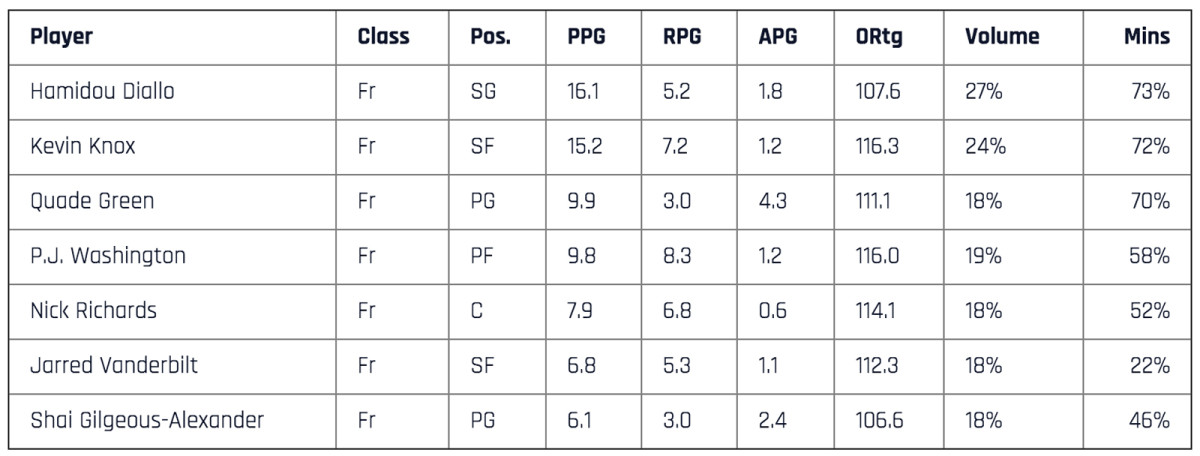1200x456 pixels.
Task: Select the APG column header
Action: pyautogui.click(x=779, y=37)
